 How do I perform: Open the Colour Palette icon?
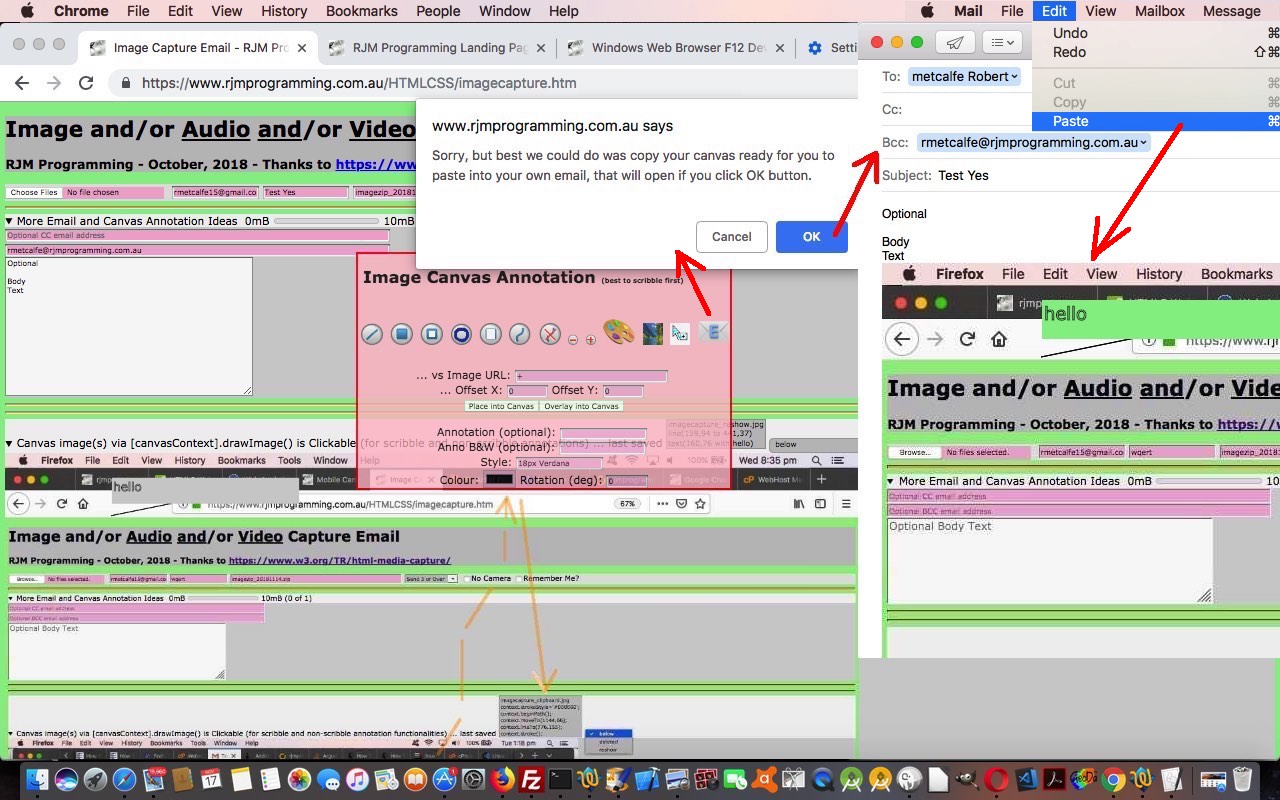pyautogui.click(x=619, y=334)
